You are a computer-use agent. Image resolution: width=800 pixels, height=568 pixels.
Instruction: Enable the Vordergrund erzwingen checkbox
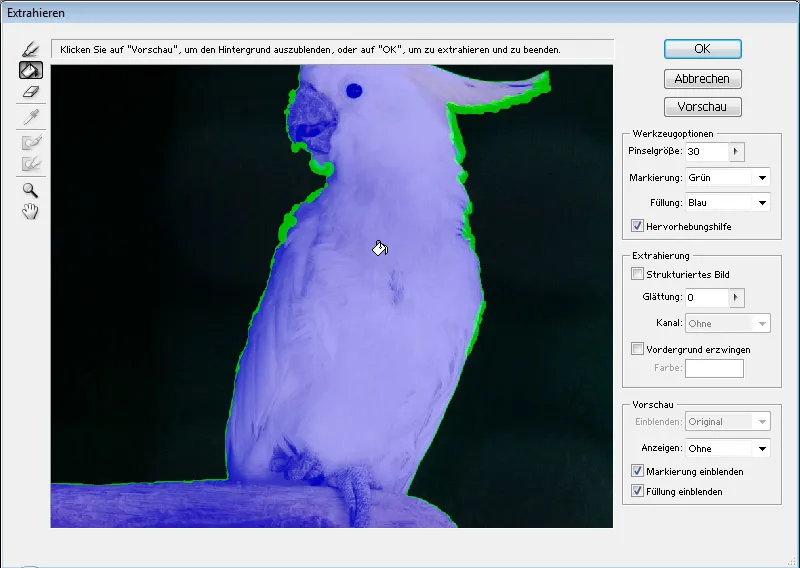(637, 349)
